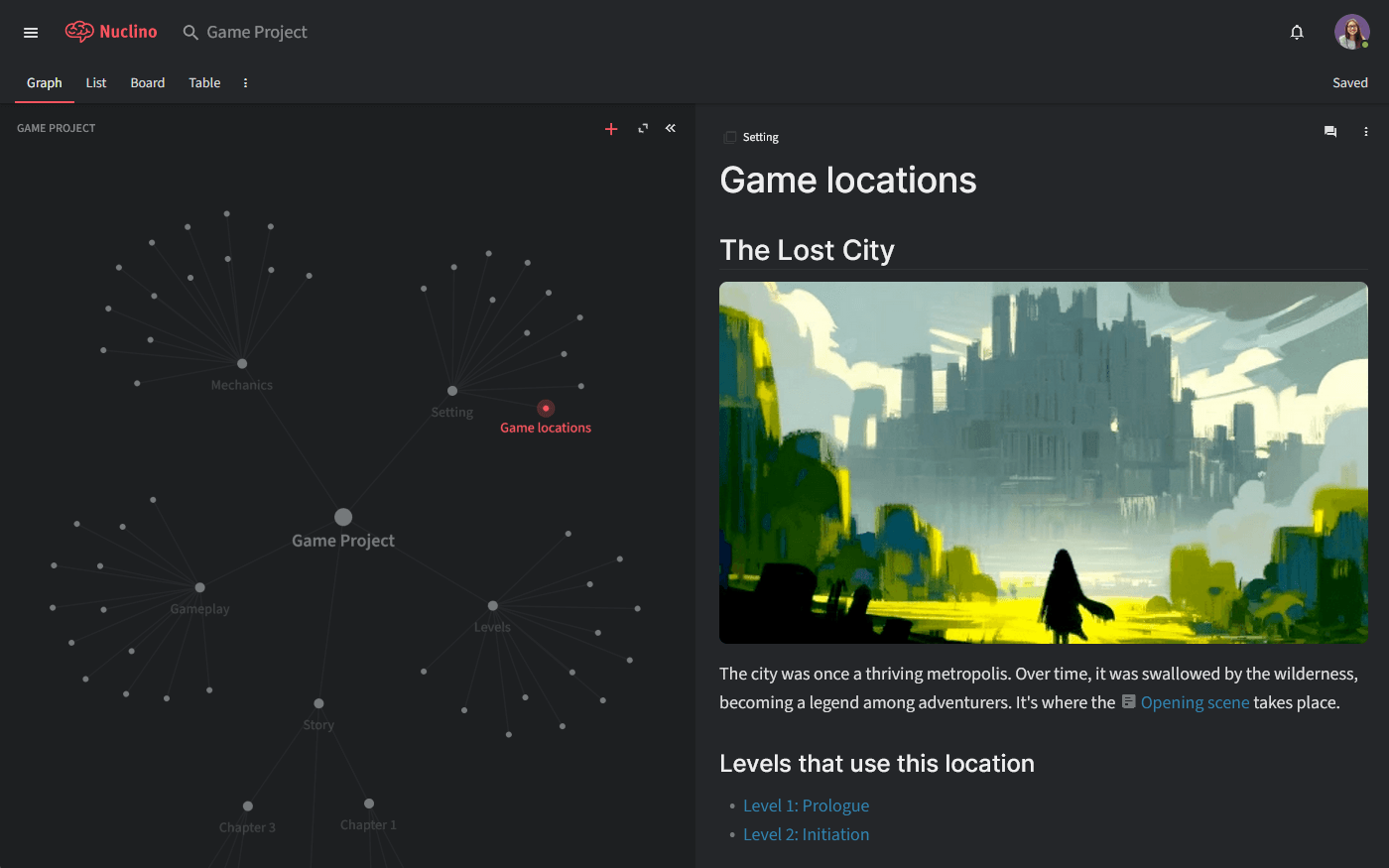Click the inline document icon before Opening scene
Image resolution: width=1389 pixels, height=868 pixels.
[x=1128, y=701]
